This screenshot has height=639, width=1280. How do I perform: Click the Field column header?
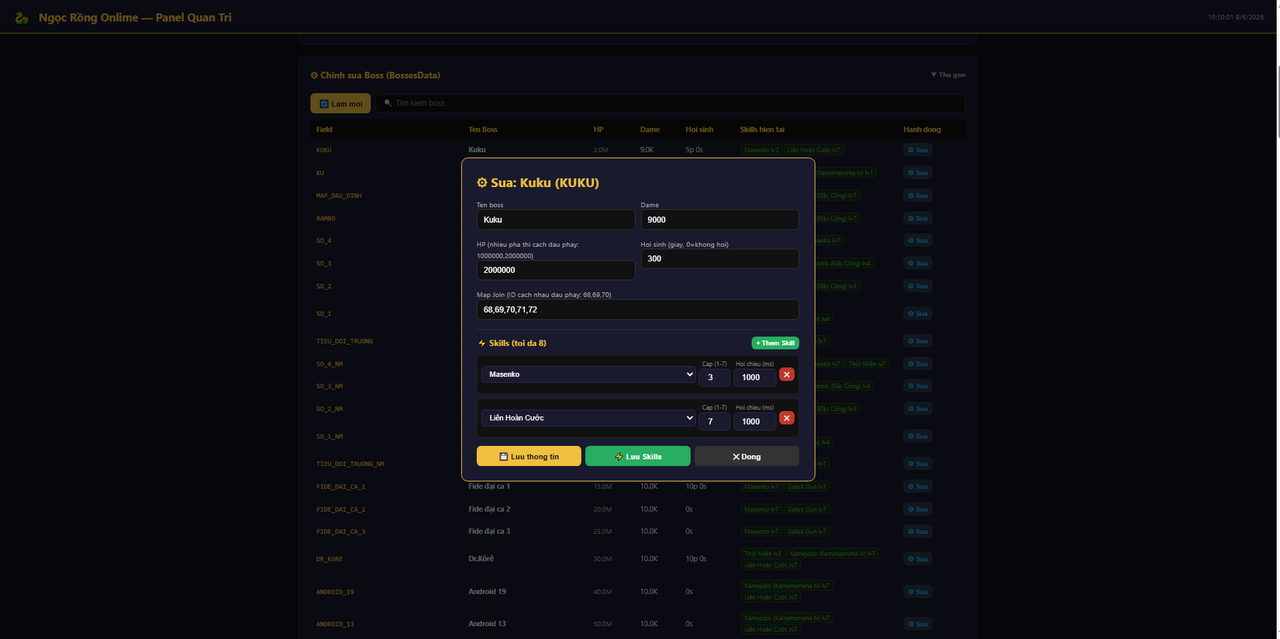(324, 129)
